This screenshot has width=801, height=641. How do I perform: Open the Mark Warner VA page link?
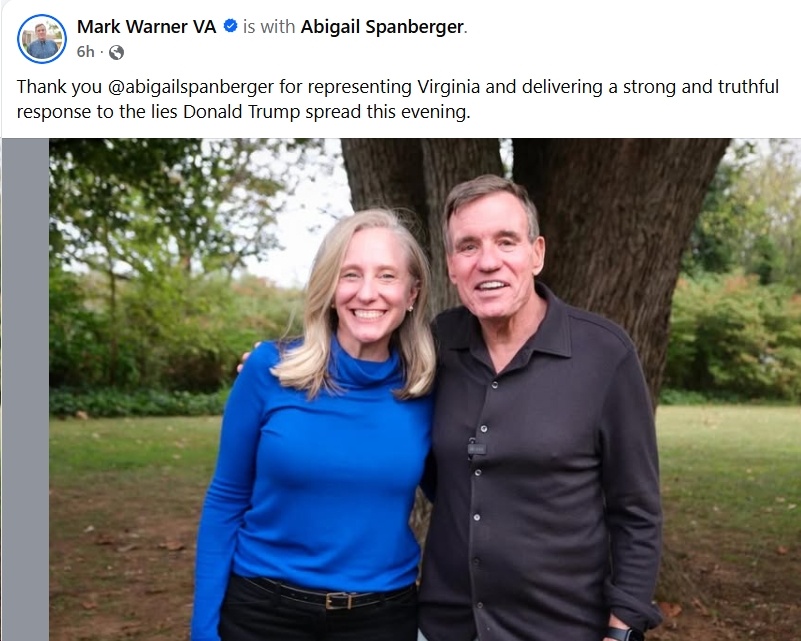147,27
